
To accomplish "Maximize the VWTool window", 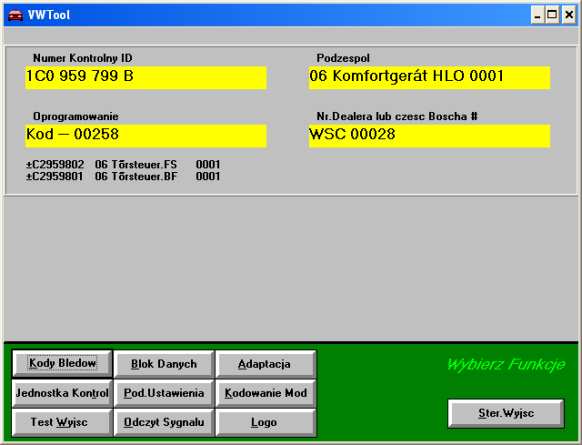I will coord(552,16).
